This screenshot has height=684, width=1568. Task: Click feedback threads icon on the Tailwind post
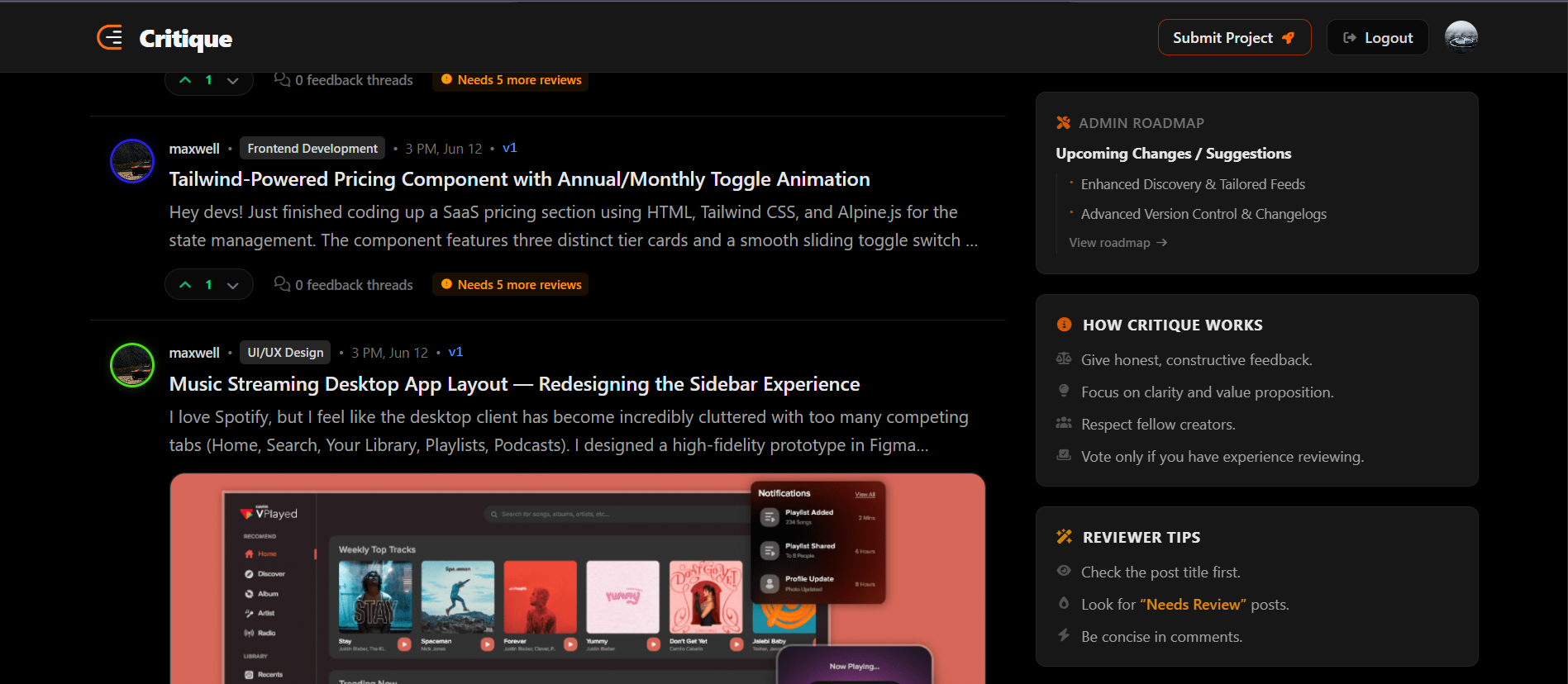coord(282,284)
